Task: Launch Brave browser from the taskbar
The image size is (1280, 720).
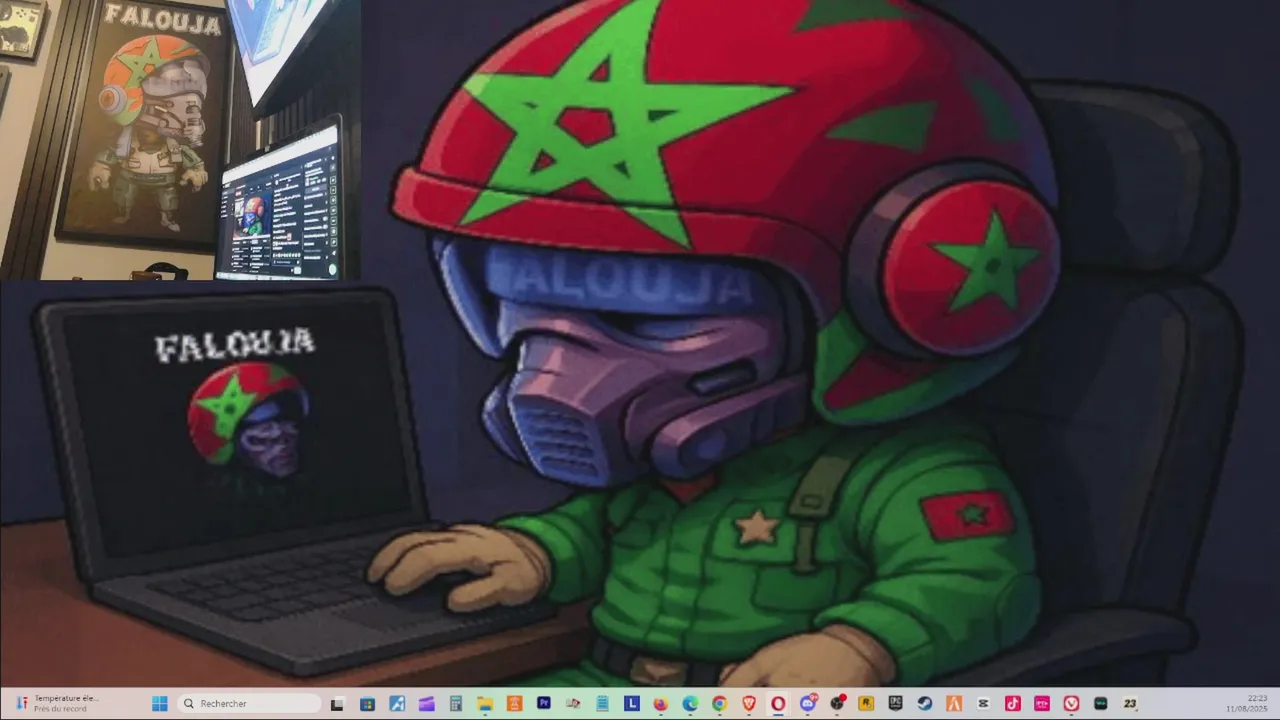Action: (x=749, y=703)
